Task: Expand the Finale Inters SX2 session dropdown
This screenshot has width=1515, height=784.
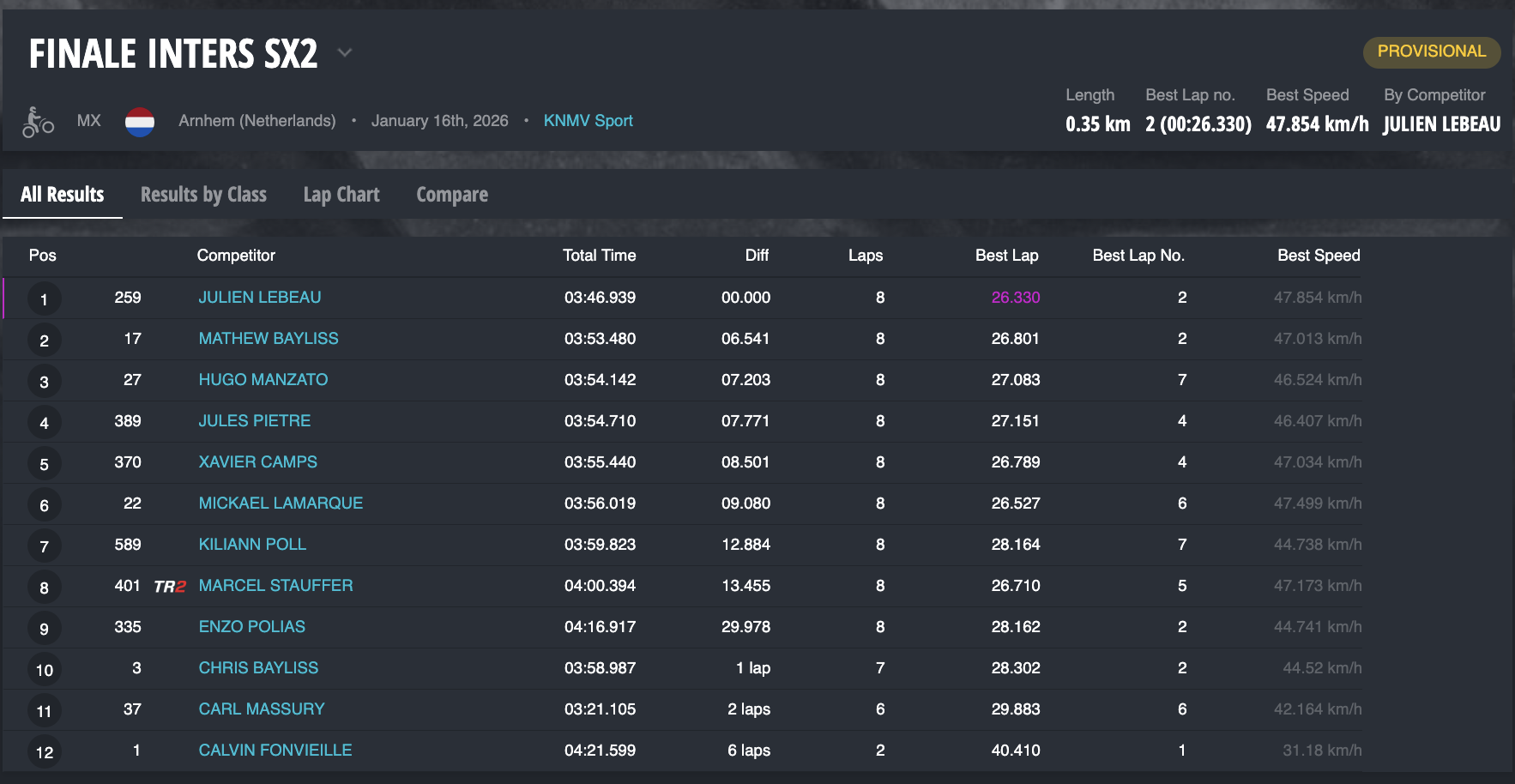Action: 345,53
